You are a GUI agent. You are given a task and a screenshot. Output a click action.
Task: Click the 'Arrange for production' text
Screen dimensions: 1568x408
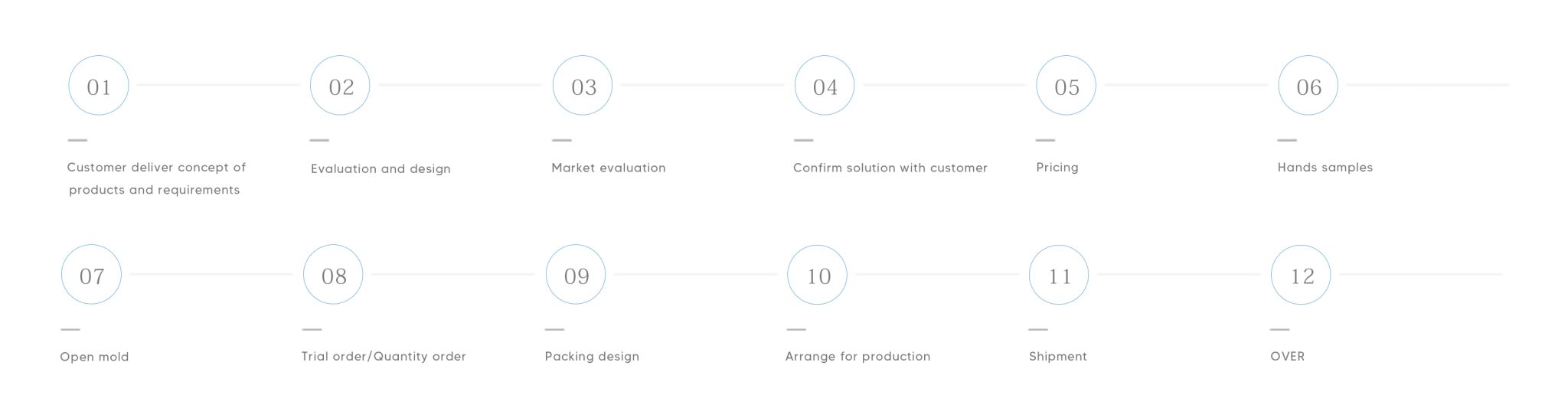[x=858, y=357]
